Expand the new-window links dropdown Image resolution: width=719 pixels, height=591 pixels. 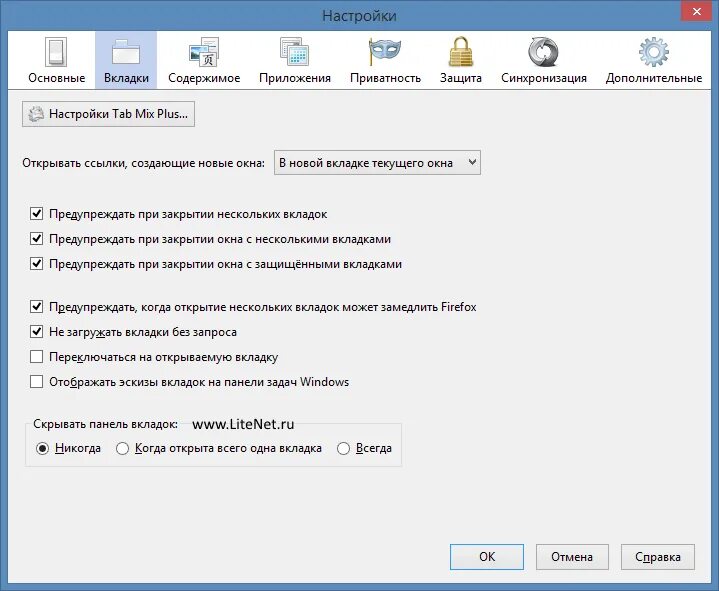[377, 163]
